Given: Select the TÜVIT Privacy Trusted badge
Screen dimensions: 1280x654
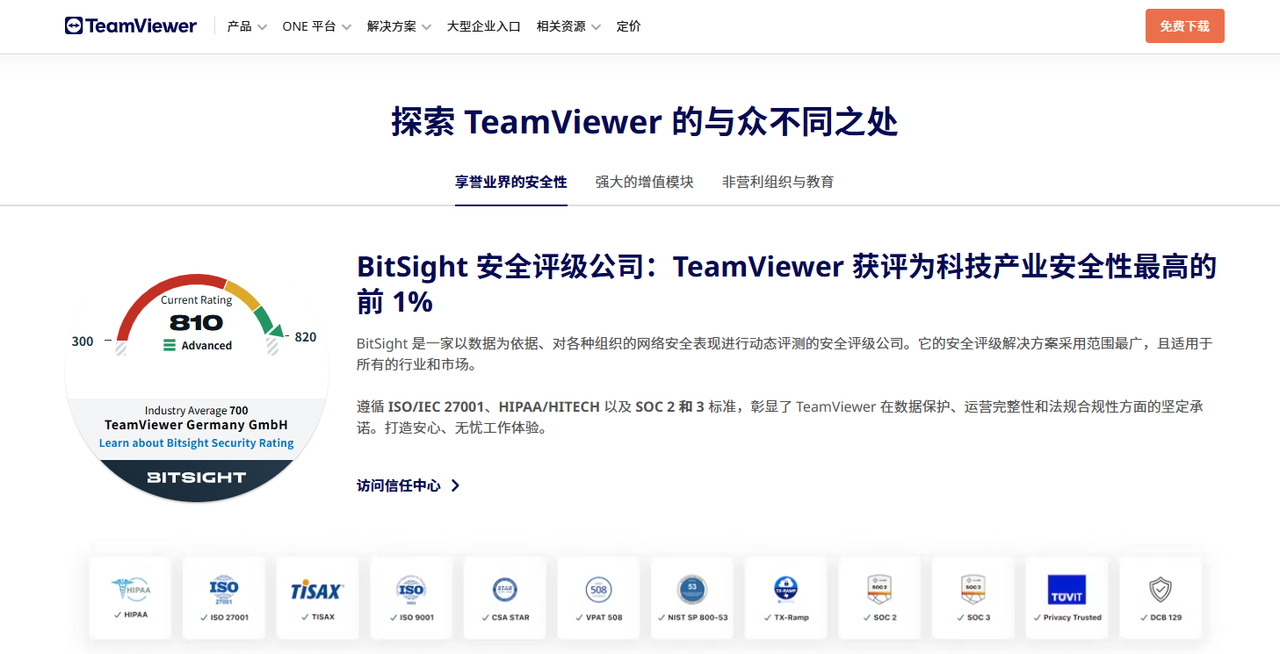Looking at the screenshot, I should [1067, 598].
